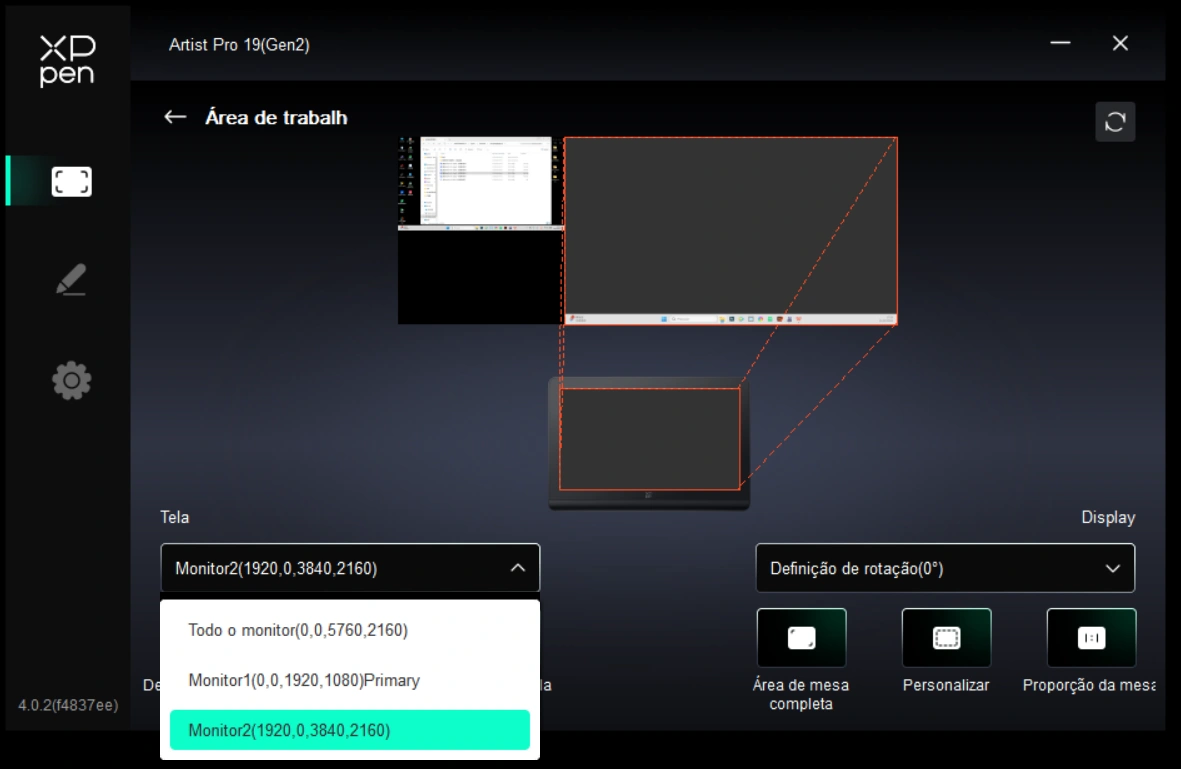The height and width of the screenshot is (769, 1181).
Task: Choose the Personalizar area mode
Action: pos(946,638)
